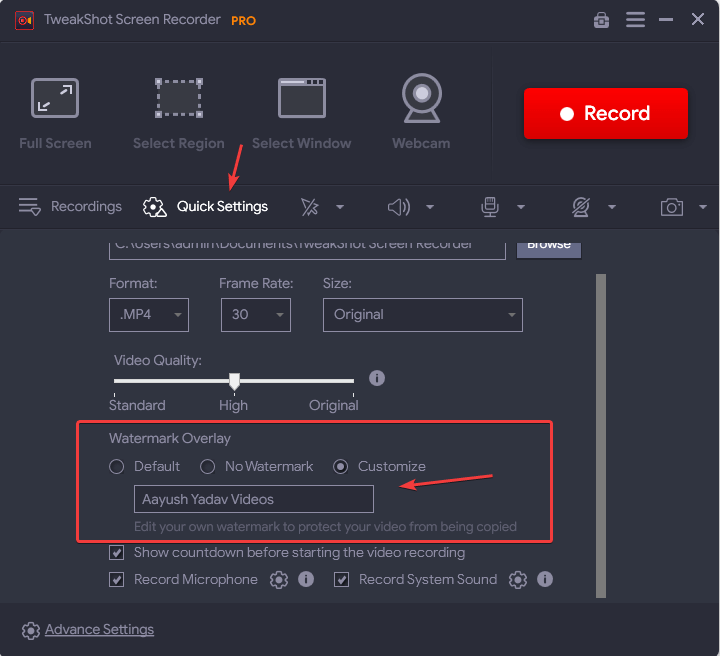Select Full Screen capture mode
The image size is (720, 656).
tap(55, 112)
